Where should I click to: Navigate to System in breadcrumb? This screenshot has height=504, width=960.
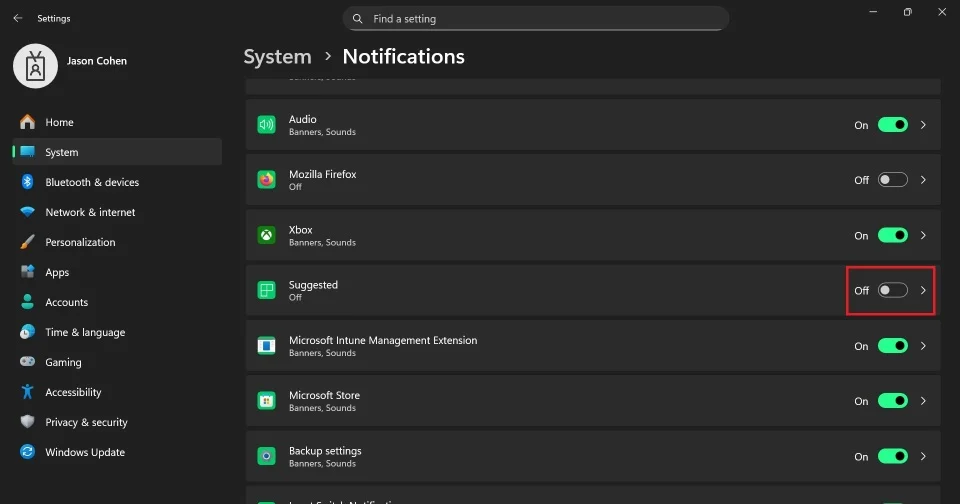coord(277,57)
